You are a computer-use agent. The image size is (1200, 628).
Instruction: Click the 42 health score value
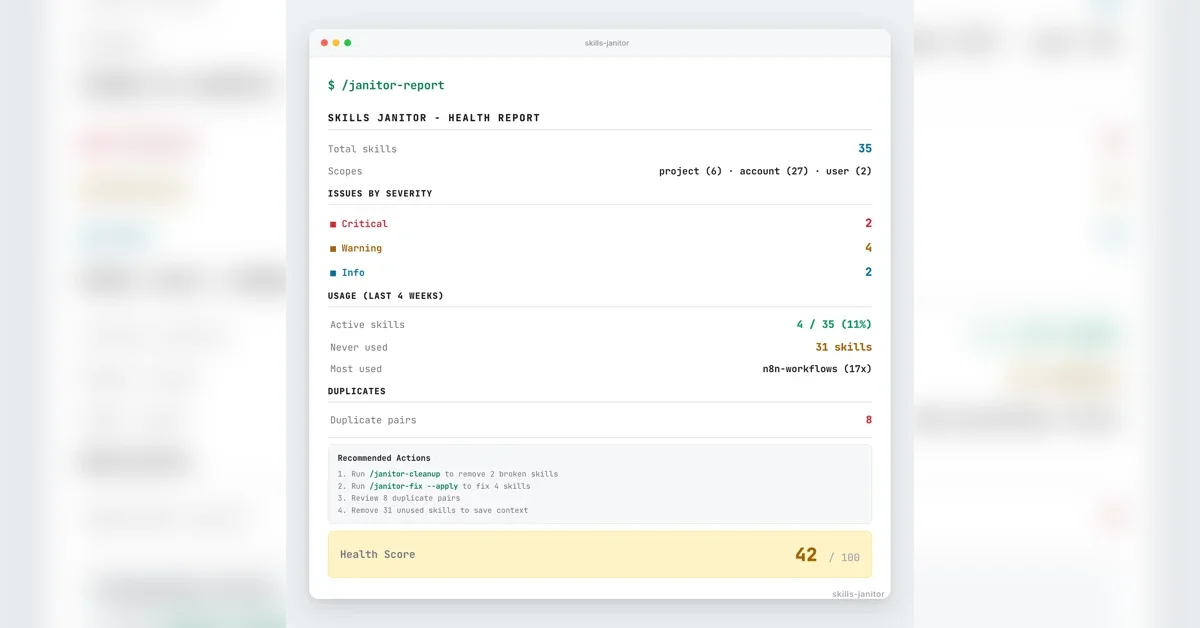tap(806, 555)
